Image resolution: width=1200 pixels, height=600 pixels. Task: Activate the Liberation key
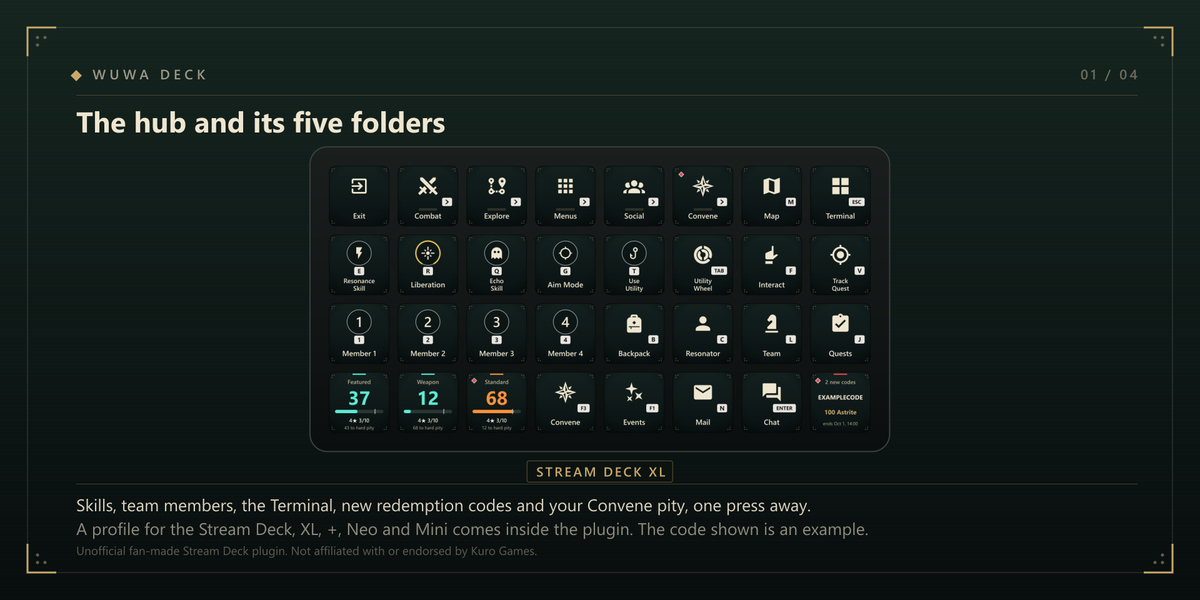(428, 265)
